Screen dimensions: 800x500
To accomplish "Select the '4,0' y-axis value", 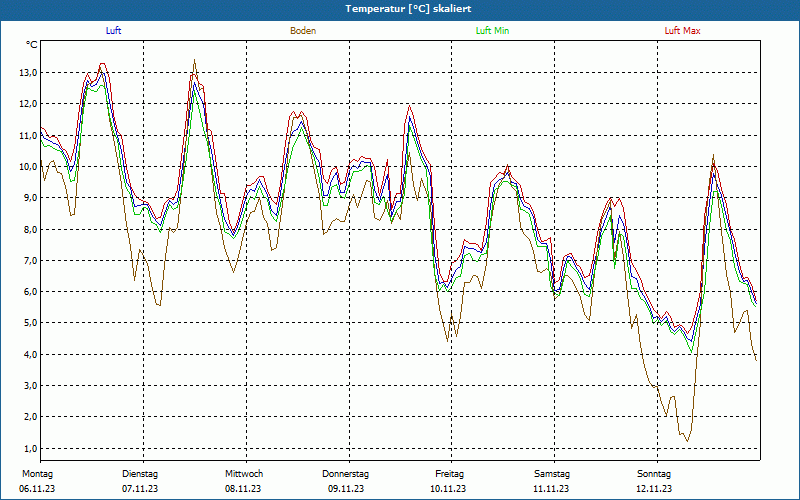I will [x=30, y=354].
